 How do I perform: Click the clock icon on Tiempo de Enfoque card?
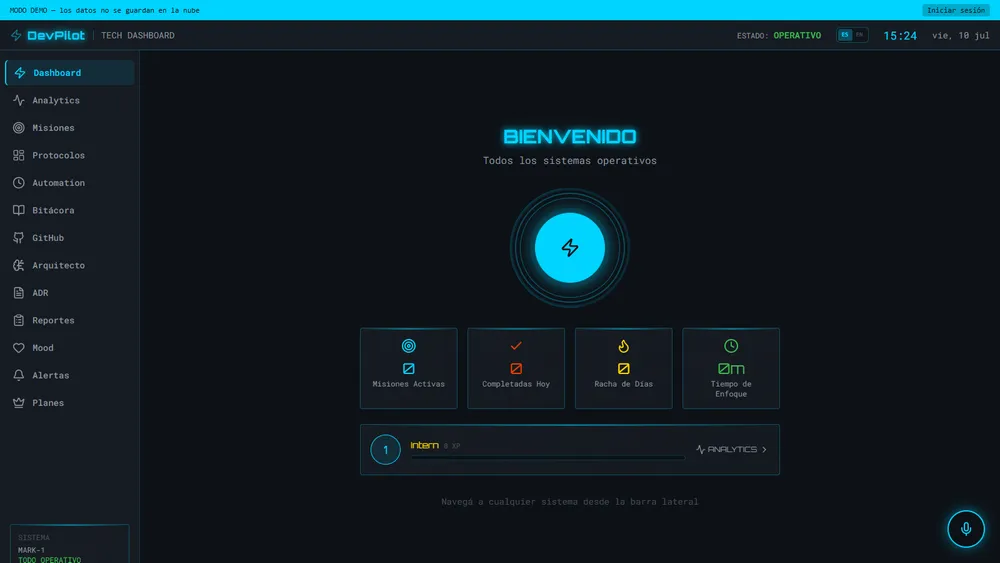pos(731,346)
